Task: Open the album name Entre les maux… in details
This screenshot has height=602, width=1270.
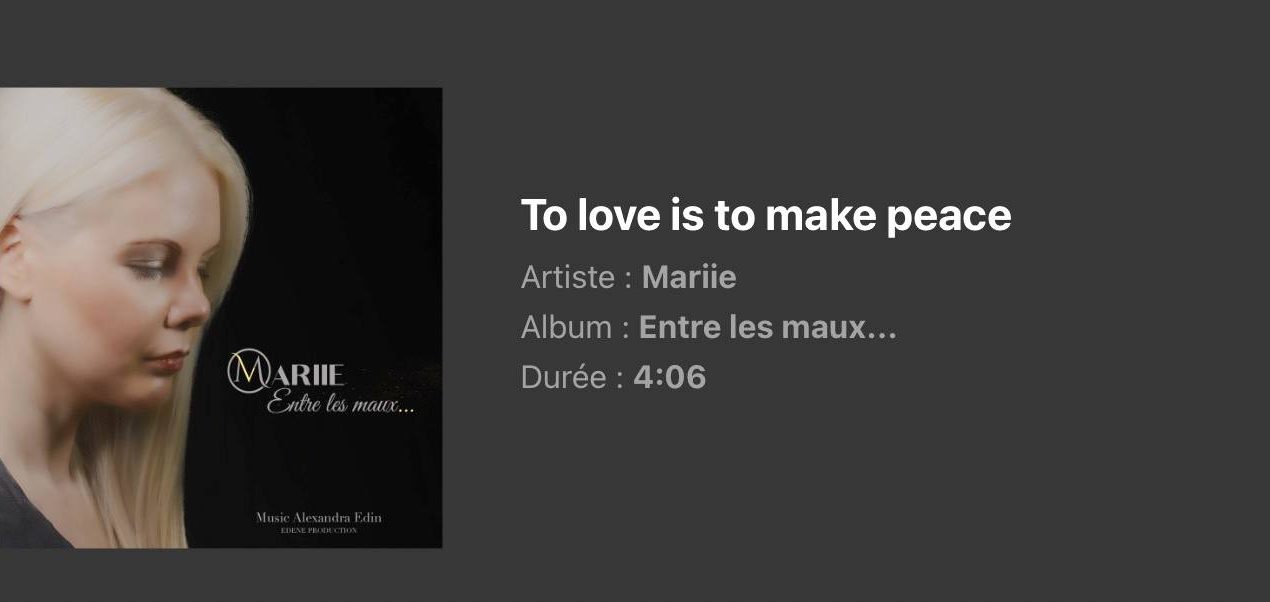Action: pyautogui.click(x=768, y=327)
